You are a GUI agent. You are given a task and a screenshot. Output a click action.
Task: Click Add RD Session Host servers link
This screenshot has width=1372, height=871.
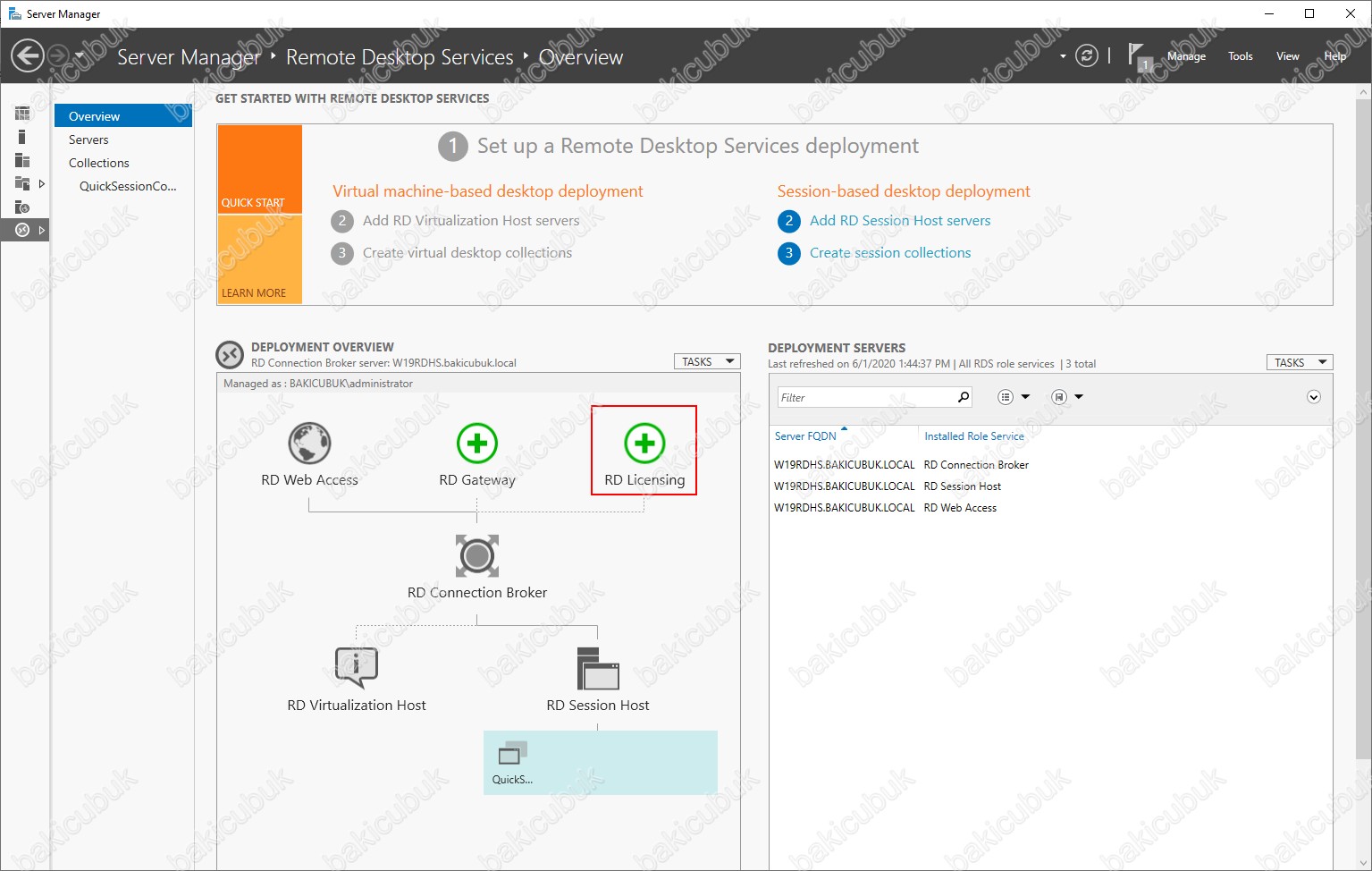[x=900, y=221]
